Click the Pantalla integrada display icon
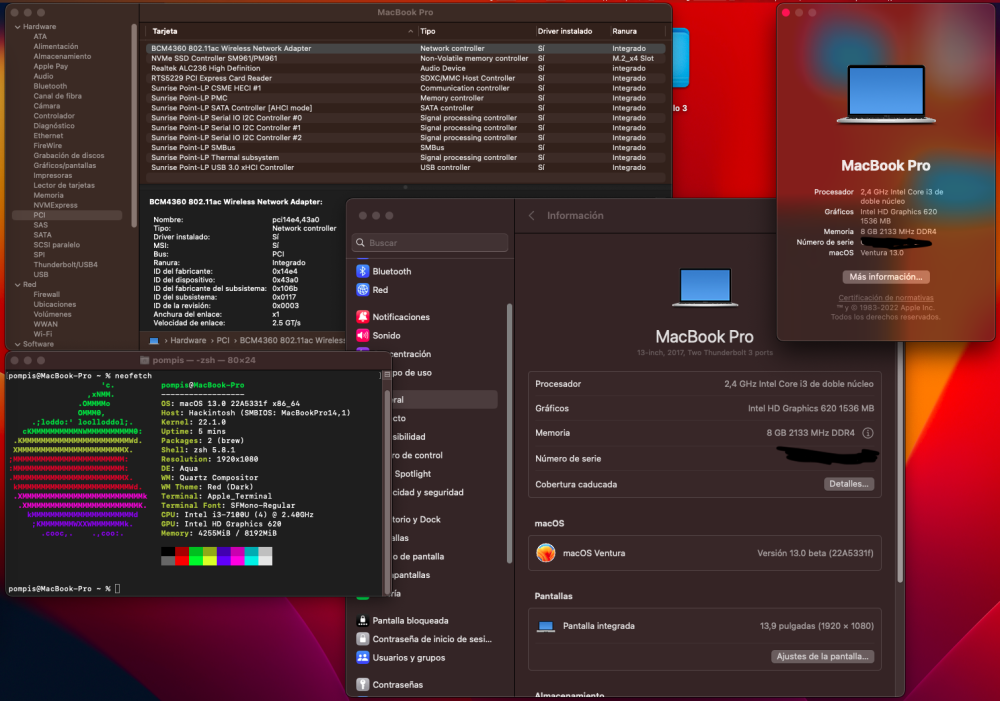Viewport: 1000px width, 701px height. click(x=546, y=626)
